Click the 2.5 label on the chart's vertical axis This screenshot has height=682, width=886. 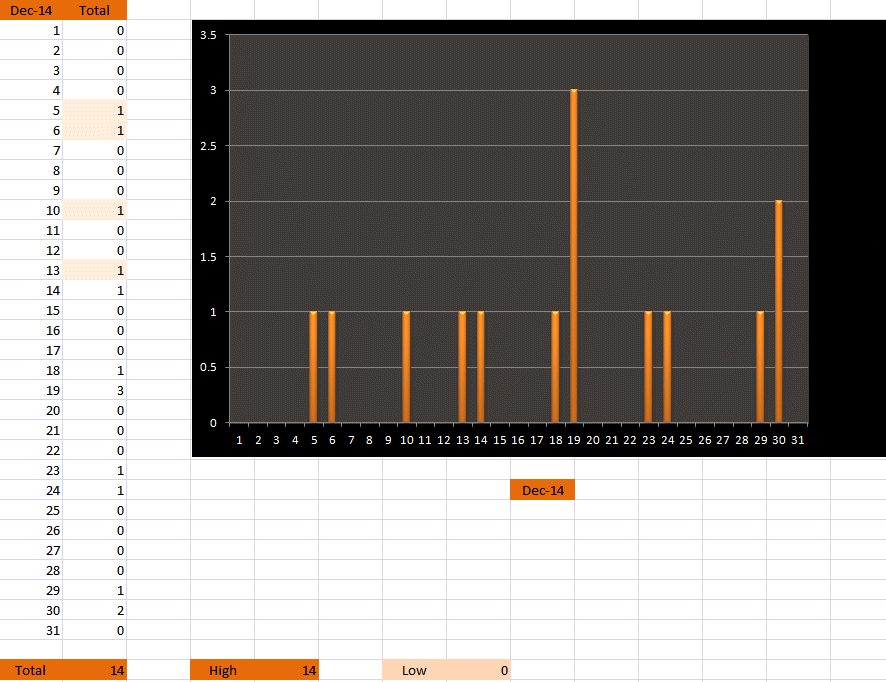pyautogui.click(x=208, y=146)
